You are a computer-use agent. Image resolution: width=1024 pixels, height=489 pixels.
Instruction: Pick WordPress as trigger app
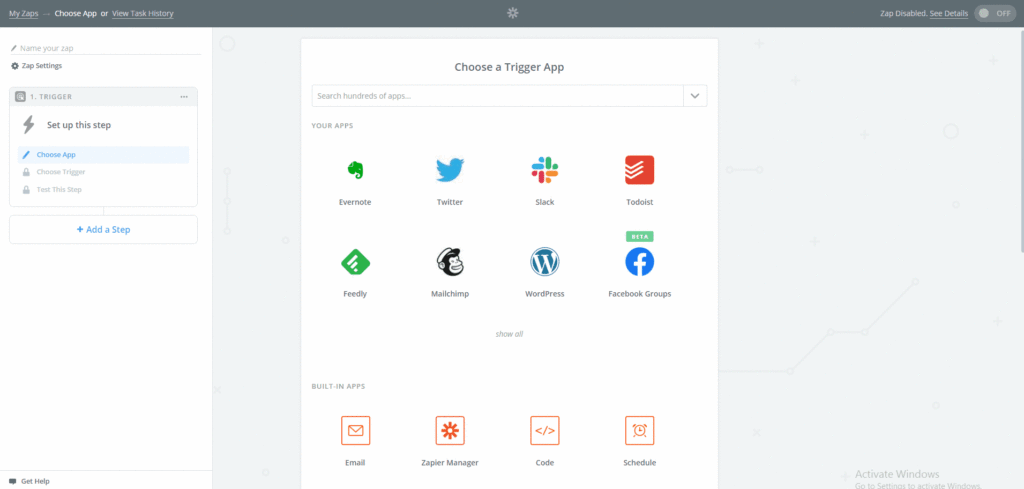pos(545,262)
